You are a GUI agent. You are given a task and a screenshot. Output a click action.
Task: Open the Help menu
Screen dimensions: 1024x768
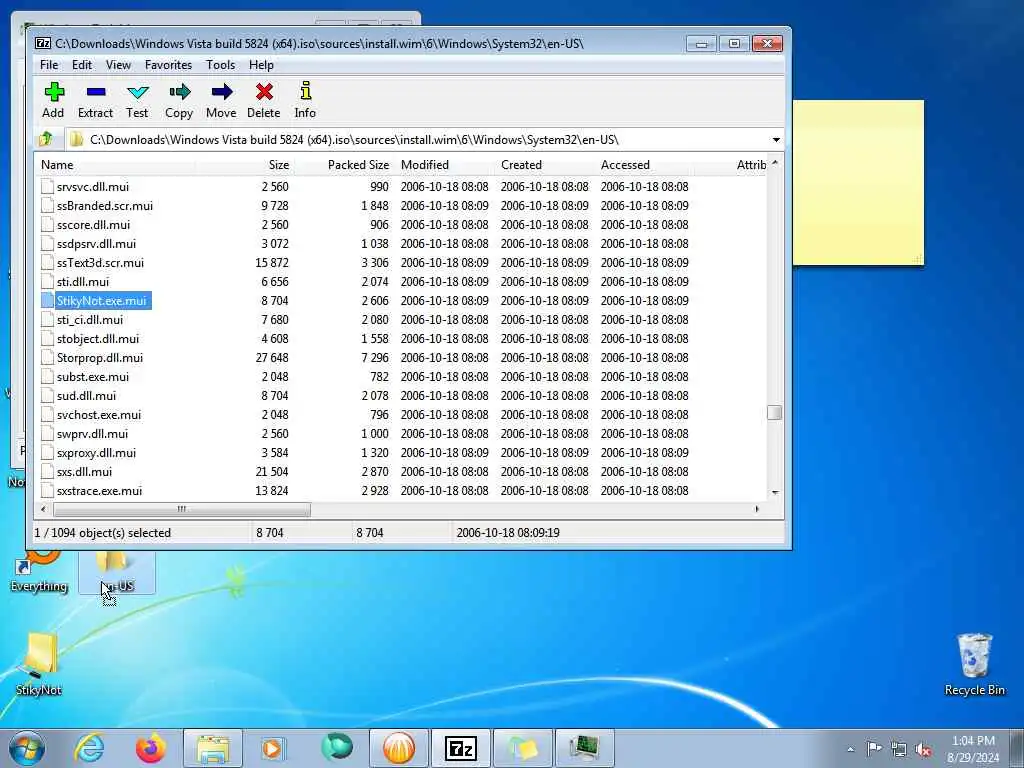[261, 65]
